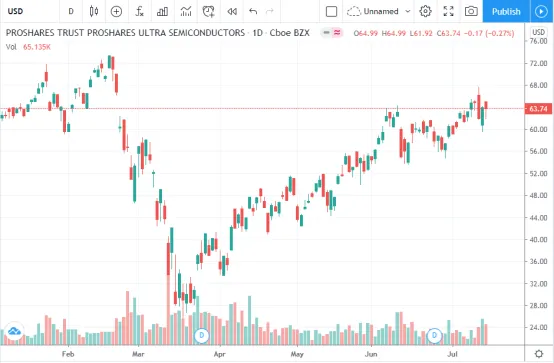Open the USD currency selector on the price axis
Viewport: 554px width, 363px height.
point(538,32)
